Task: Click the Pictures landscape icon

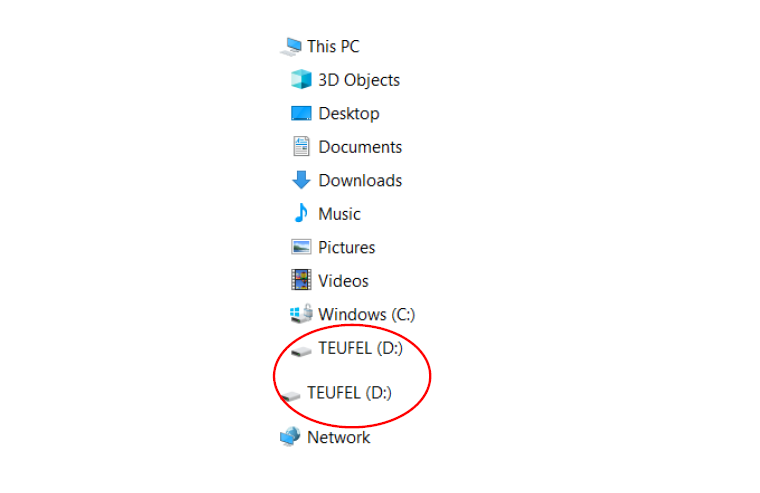Action: pyautogui.click(x=301, y=247)
